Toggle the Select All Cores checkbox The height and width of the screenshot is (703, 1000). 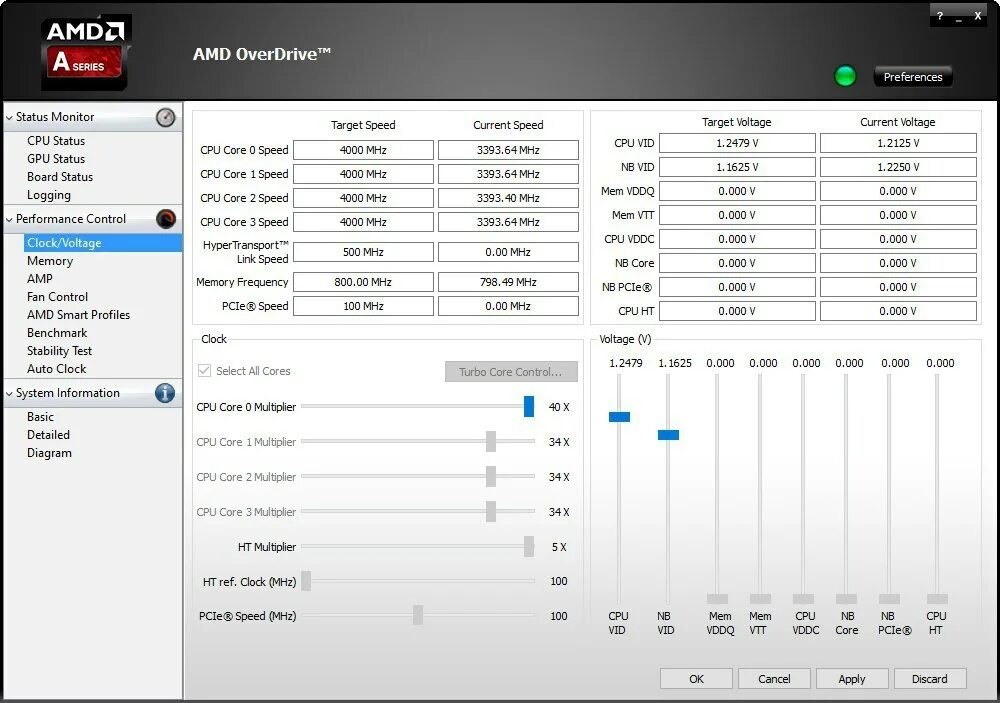205,371
